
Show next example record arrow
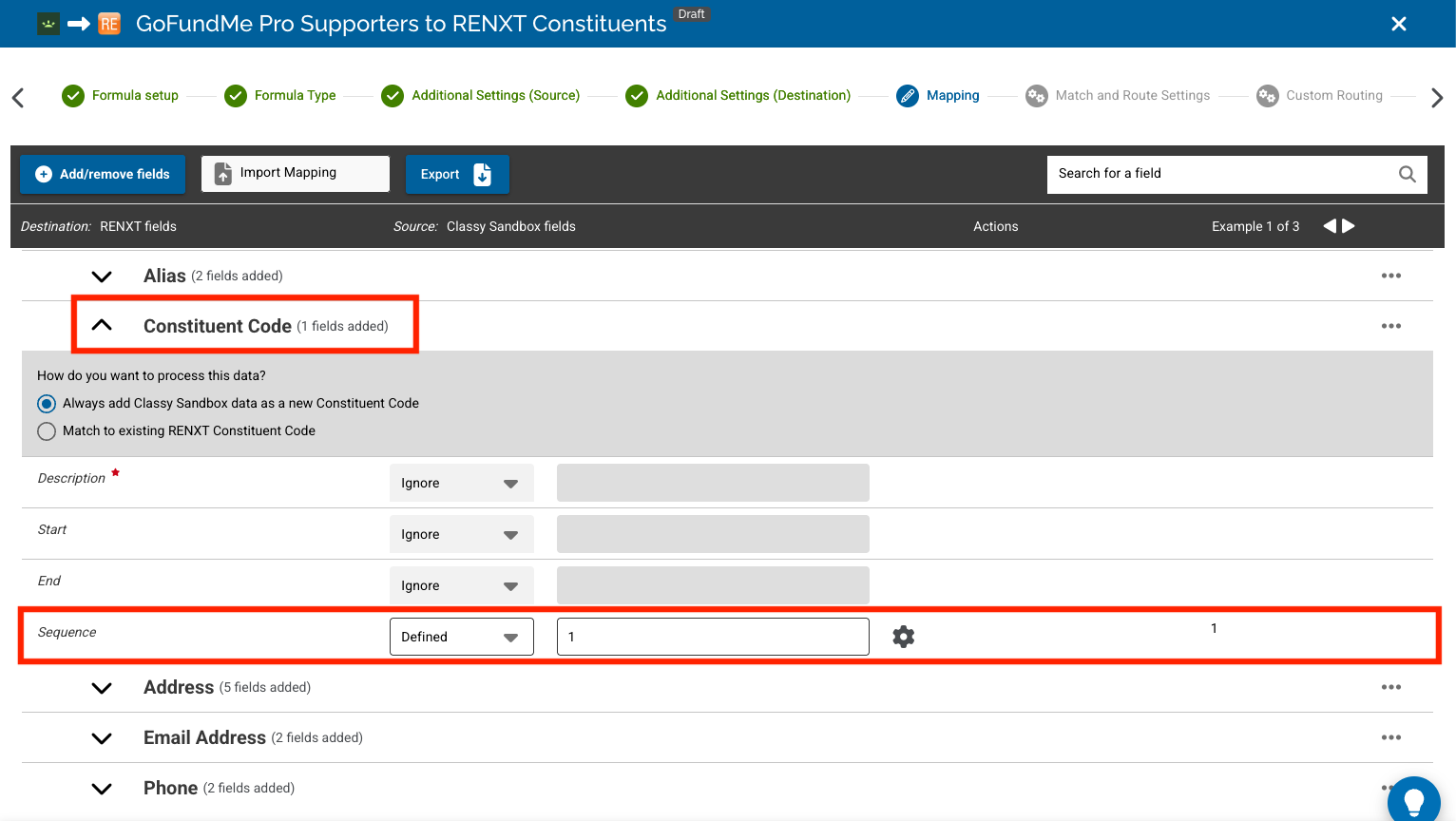(x=1349, y=226)
